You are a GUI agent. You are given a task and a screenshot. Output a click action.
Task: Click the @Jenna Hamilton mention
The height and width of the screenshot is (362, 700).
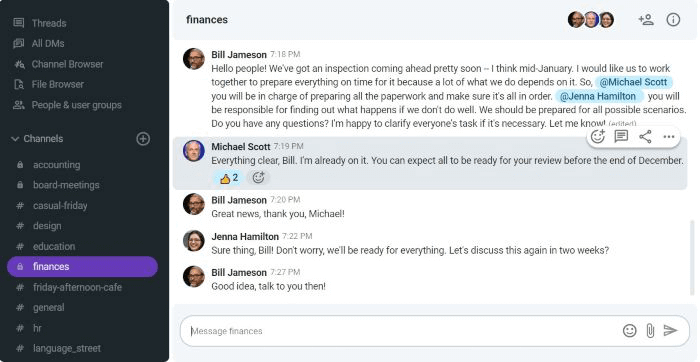(x=598, y=96)
